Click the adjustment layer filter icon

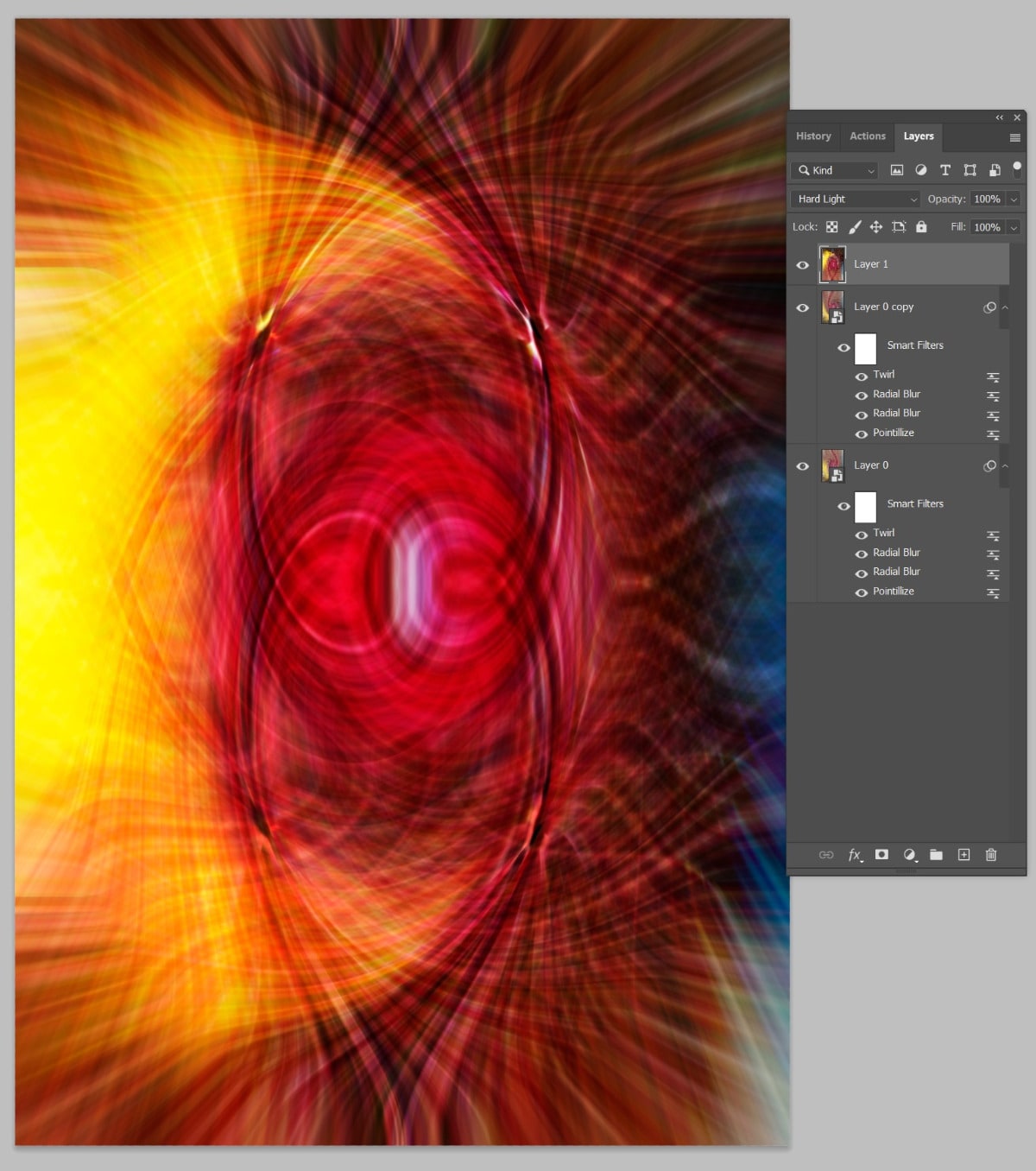click(x=921, y=170)
